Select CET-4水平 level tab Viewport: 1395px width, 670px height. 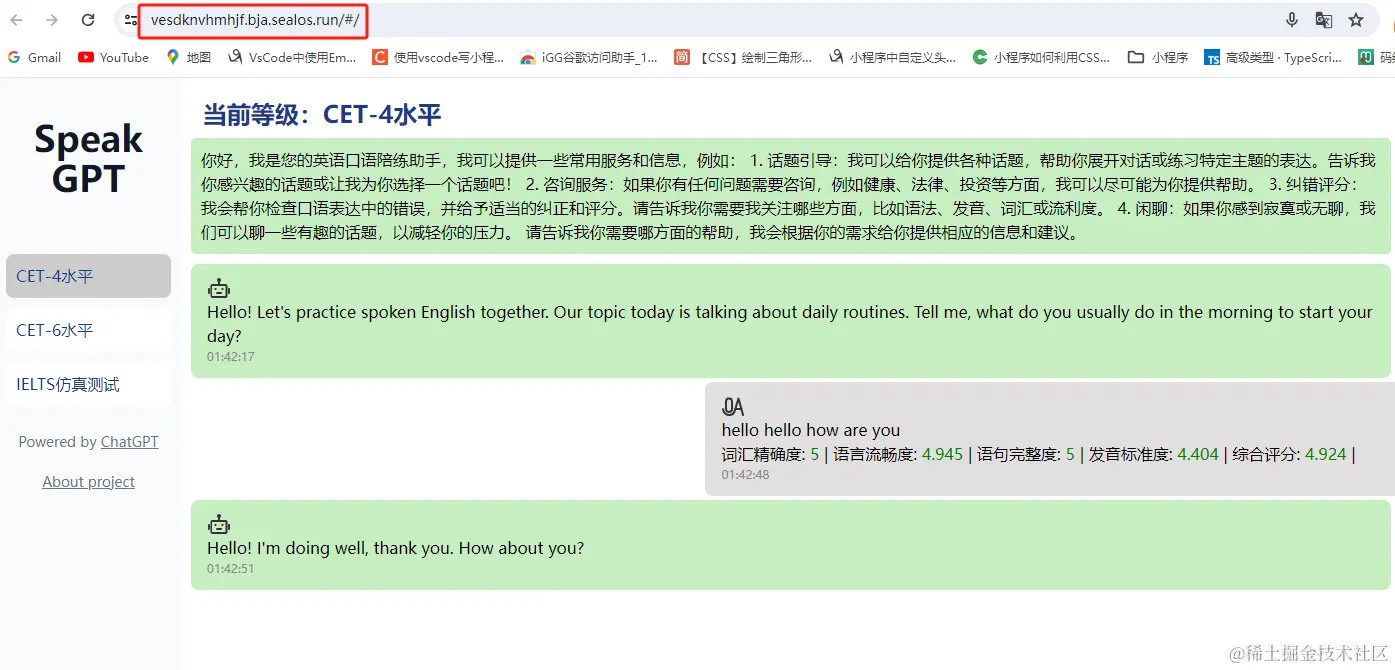coord(88,276)
